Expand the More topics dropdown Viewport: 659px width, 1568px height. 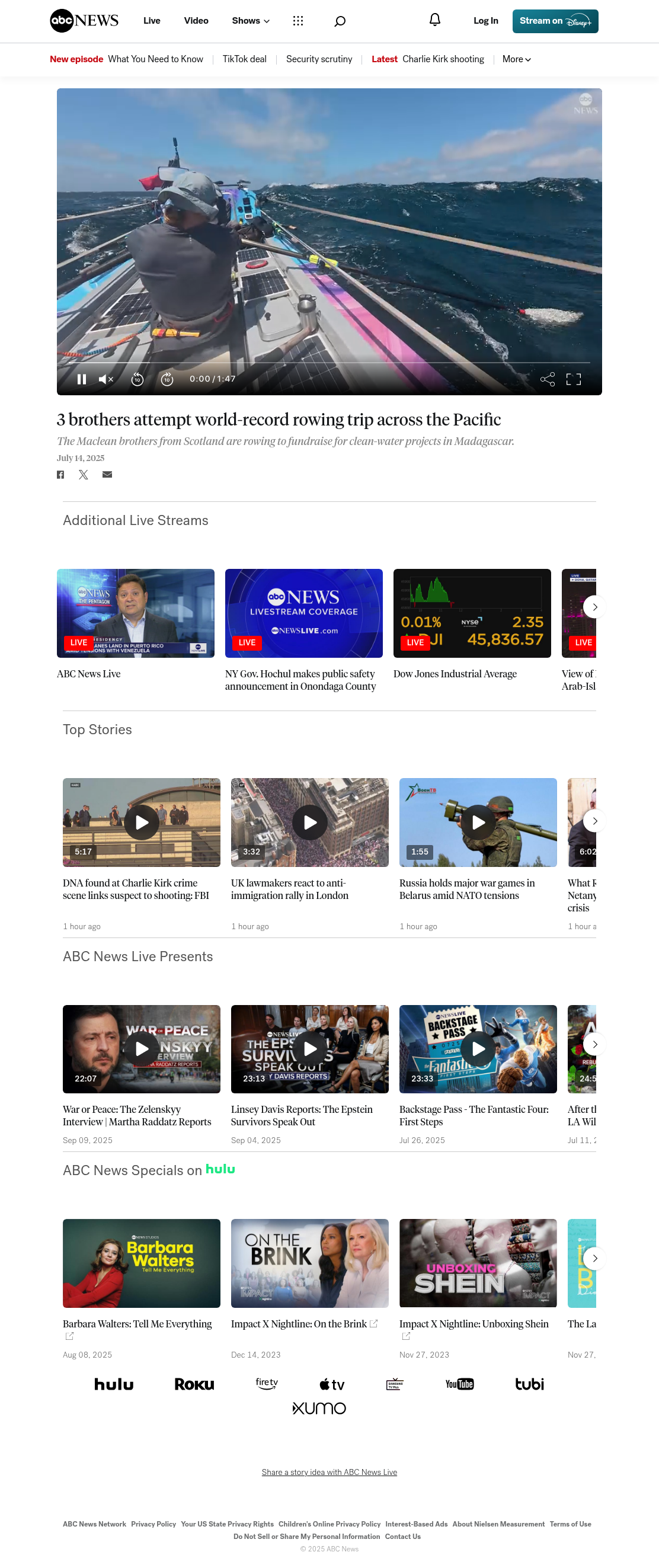pyautogui.click(x=516, y=59)
